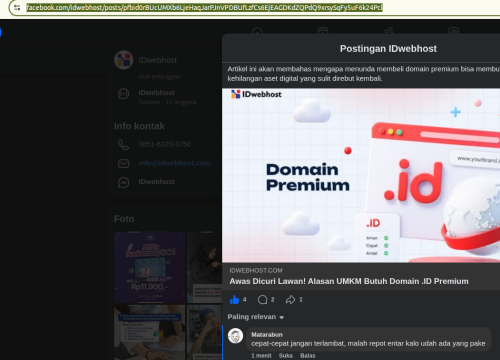
Task: Click the IDwebhost page name in background
Action: (158, 60)
